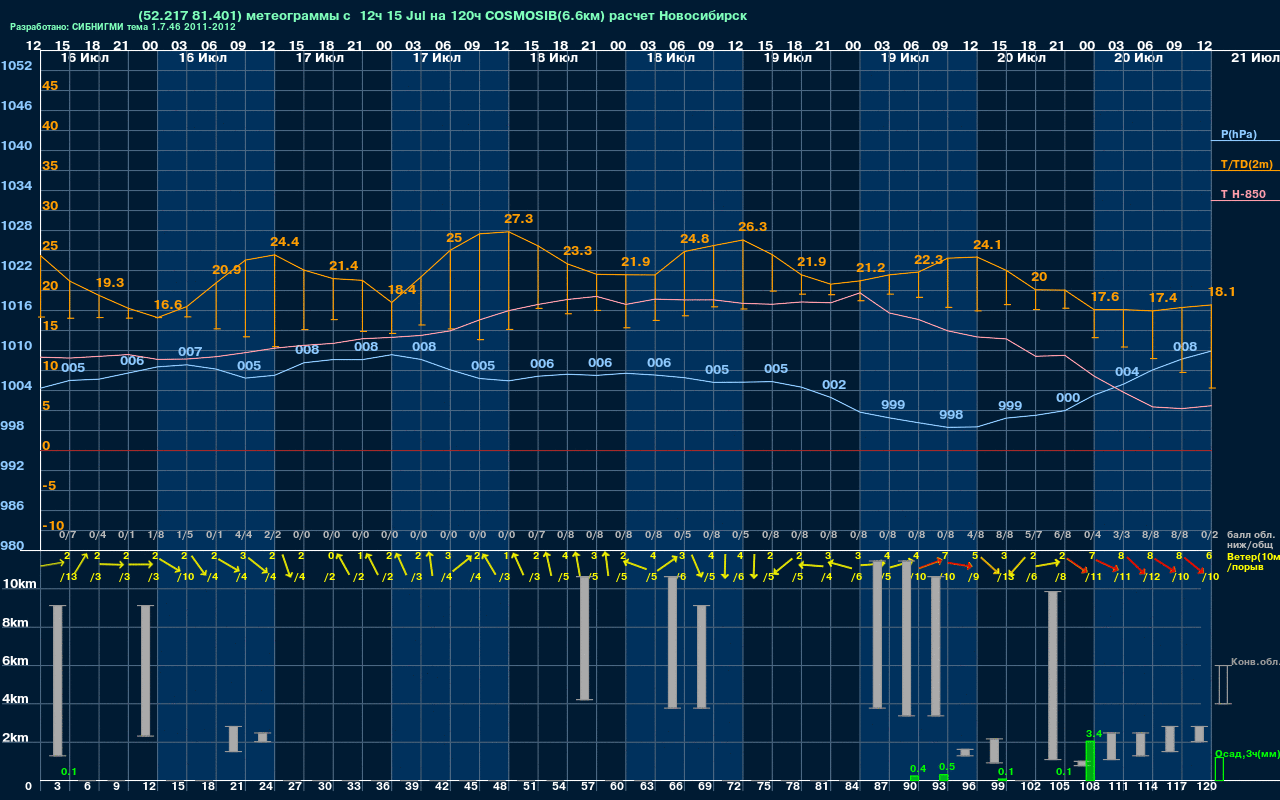Click the 000 pressure label
This screenshot has width=1280, height=800.
point(1068,397)
